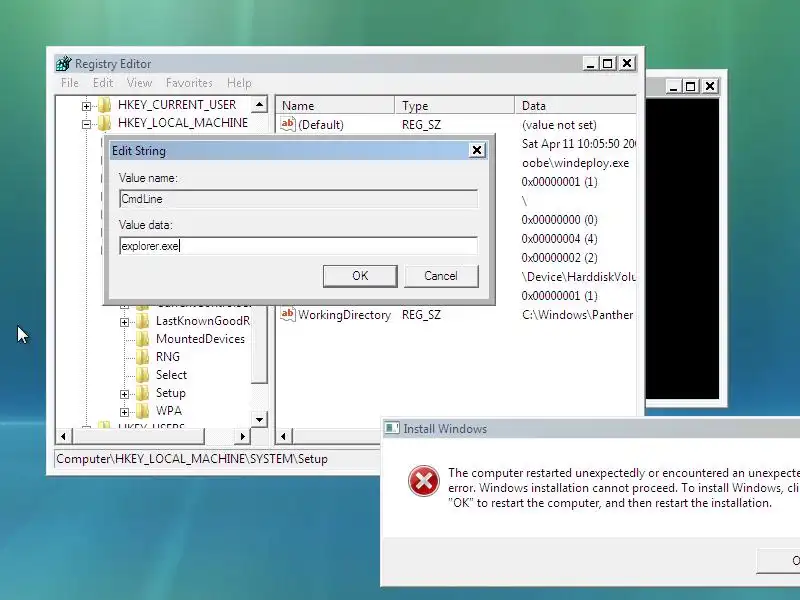Image resolution: width=800 pixels, height=600 pixels.
Task: Select the RNG folder icon
Action: [x=143, y=357]
